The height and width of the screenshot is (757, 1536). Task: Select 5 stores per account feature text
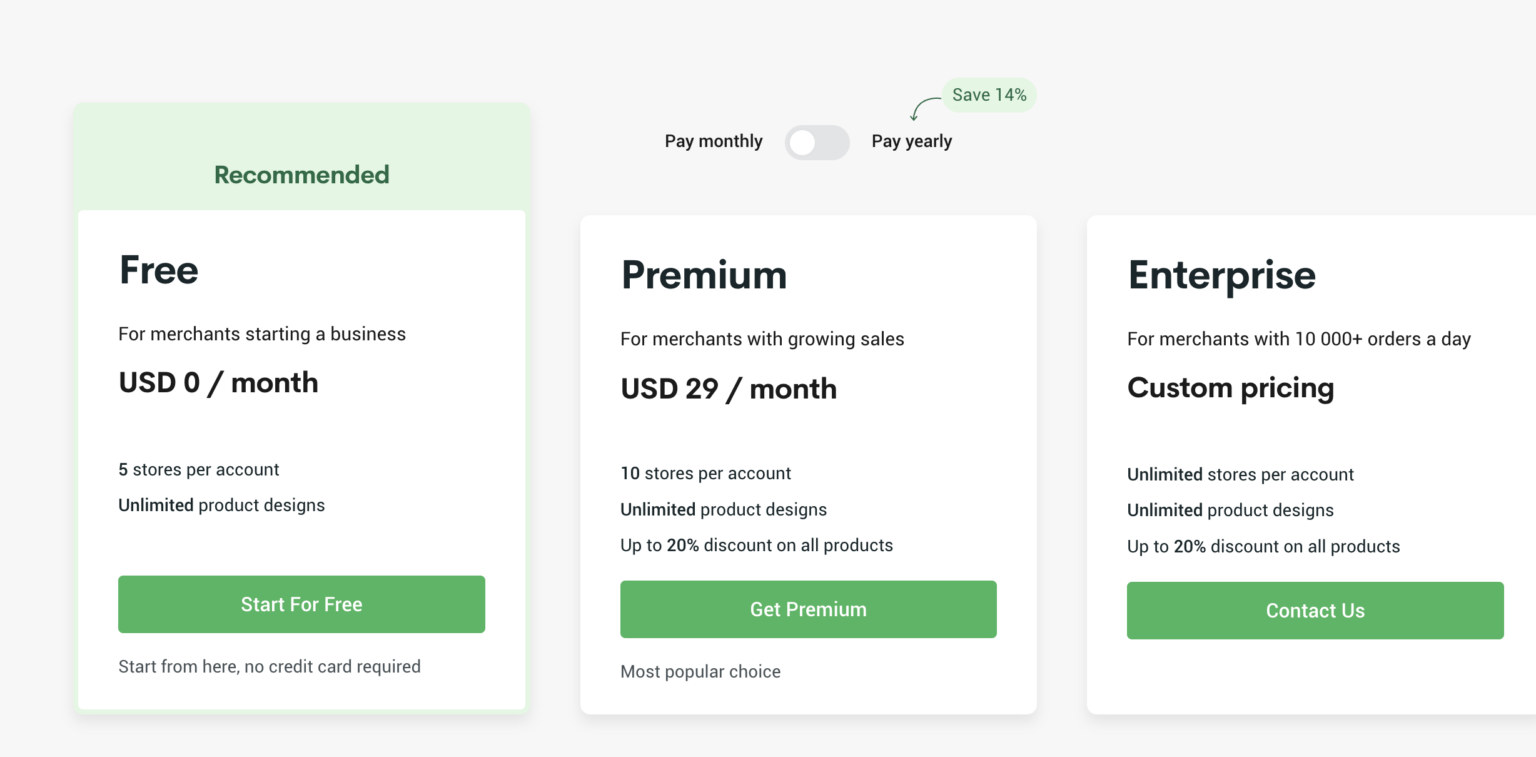199,469
